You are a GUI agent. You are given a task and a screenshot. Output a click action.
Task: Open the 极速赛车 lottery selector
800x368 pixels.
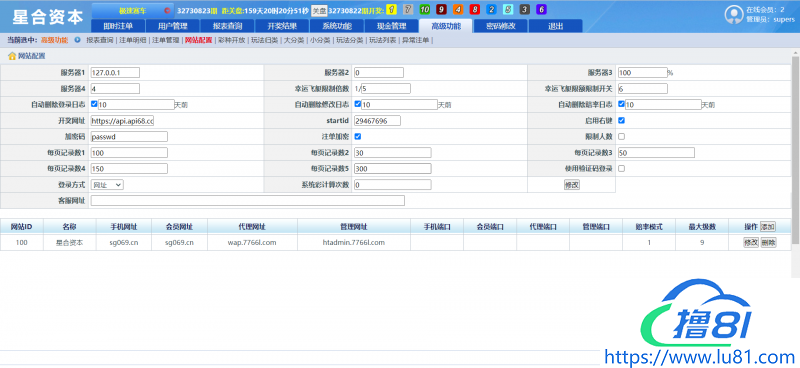133,10
